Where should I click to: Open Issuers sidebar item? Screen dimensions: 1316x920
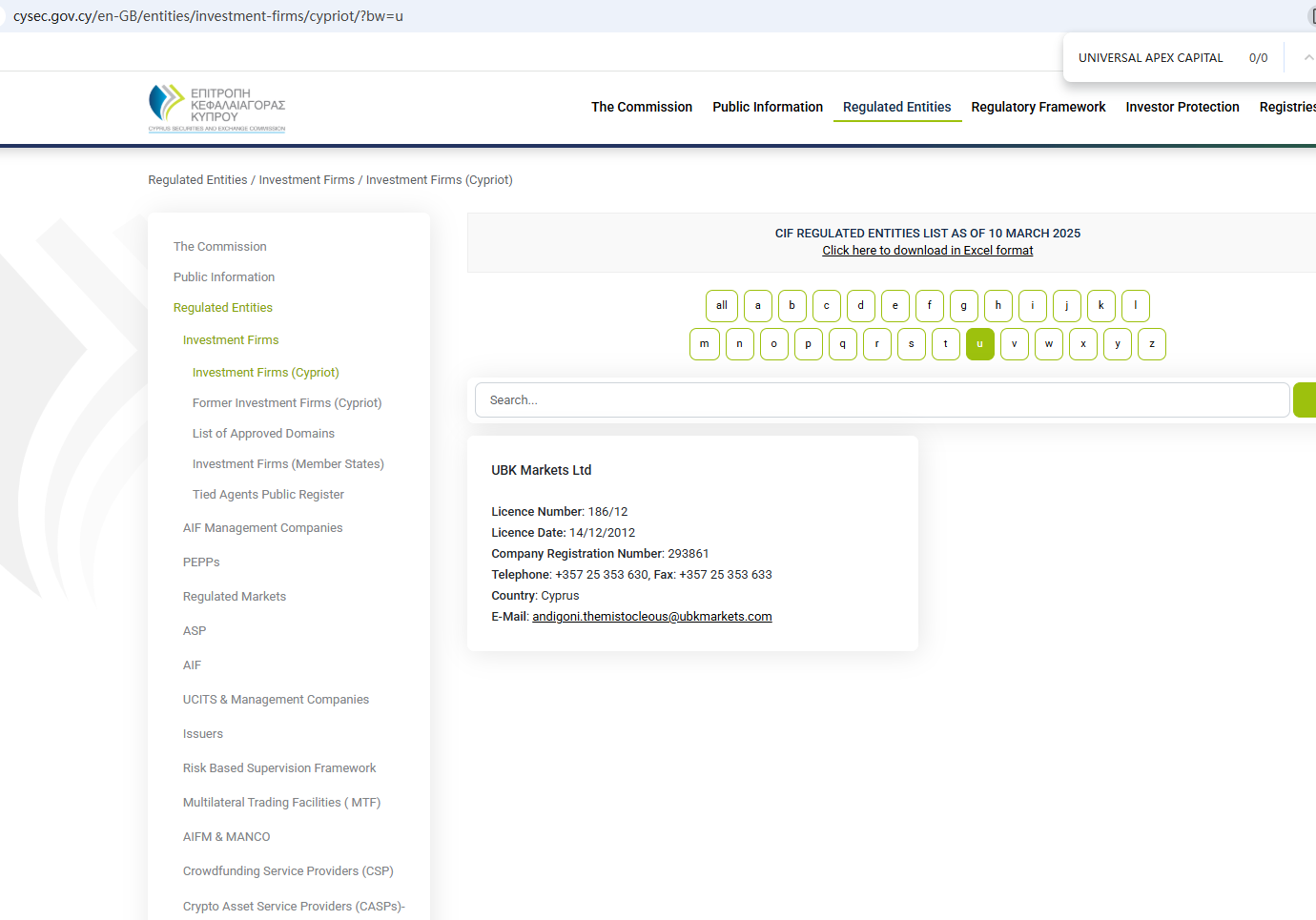click(203, 734)
